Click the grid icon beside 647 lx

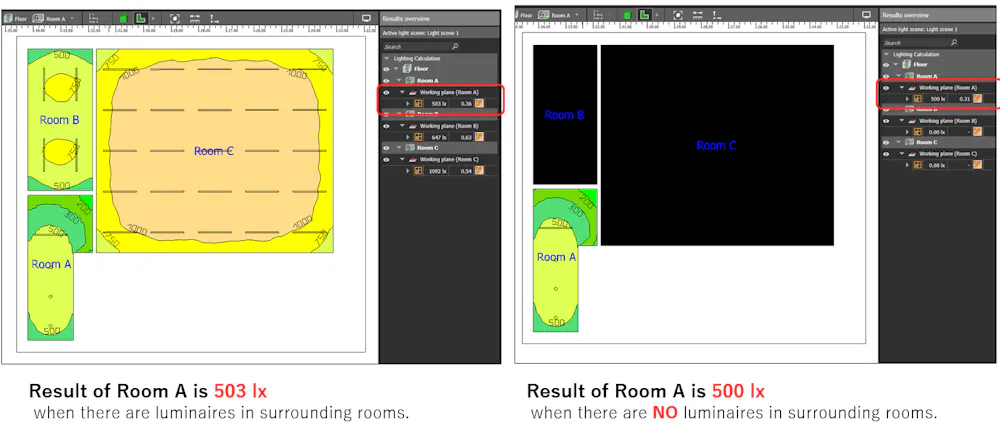[x=418, y=137]
